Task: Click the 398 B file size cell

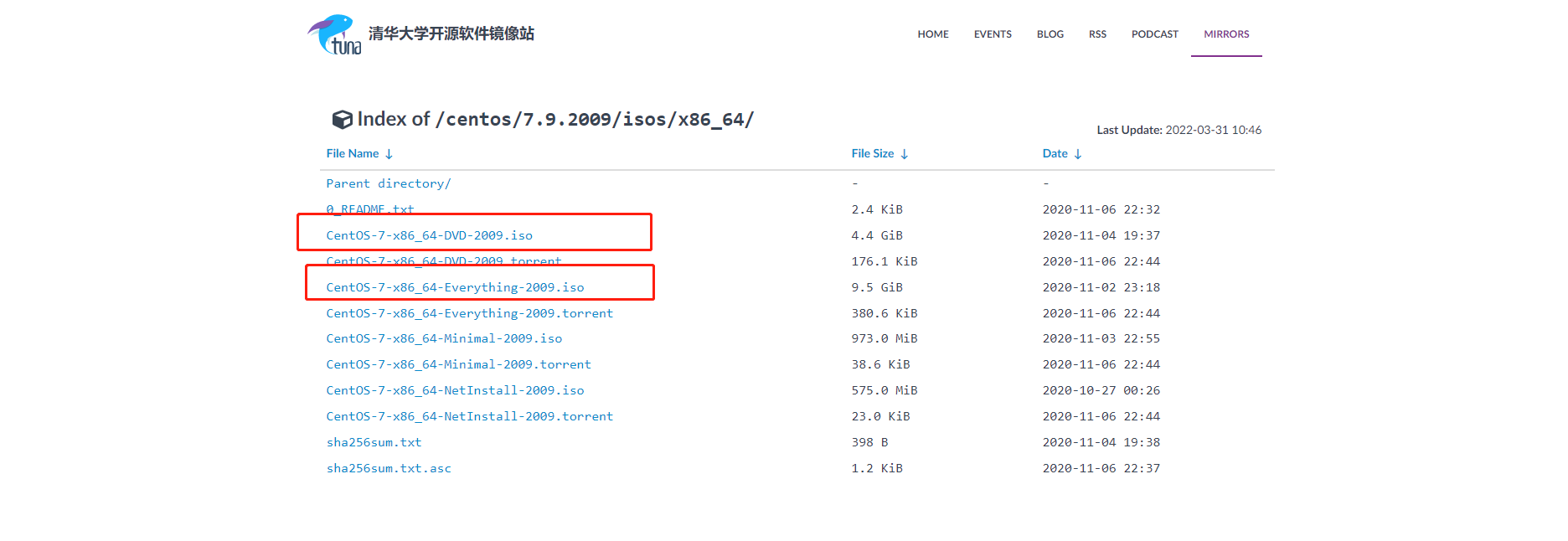Action: pyautogui.click(x=870, y=442)
